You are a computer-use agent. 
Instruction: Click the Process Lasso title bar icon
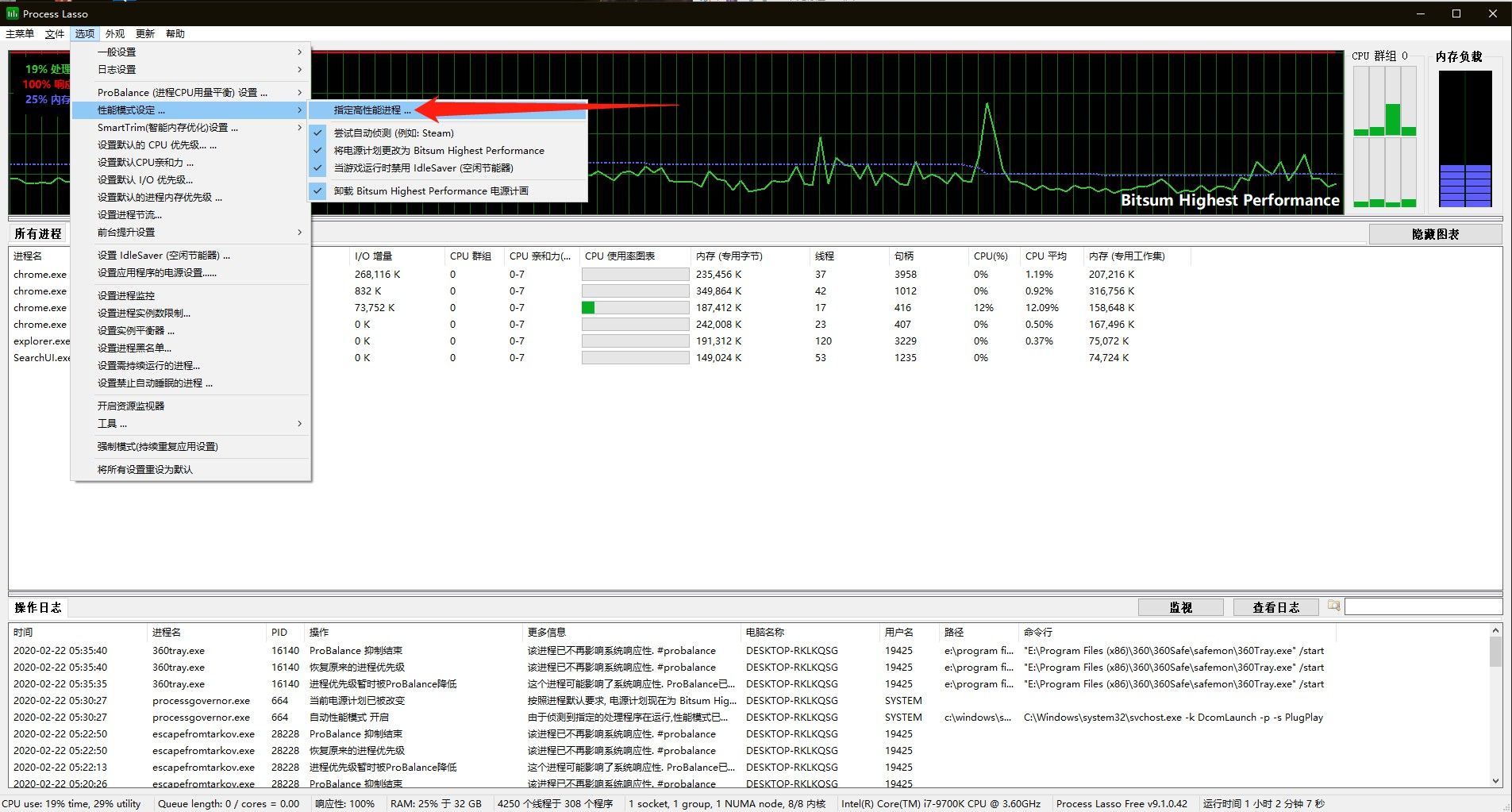(x=12, y=13)
